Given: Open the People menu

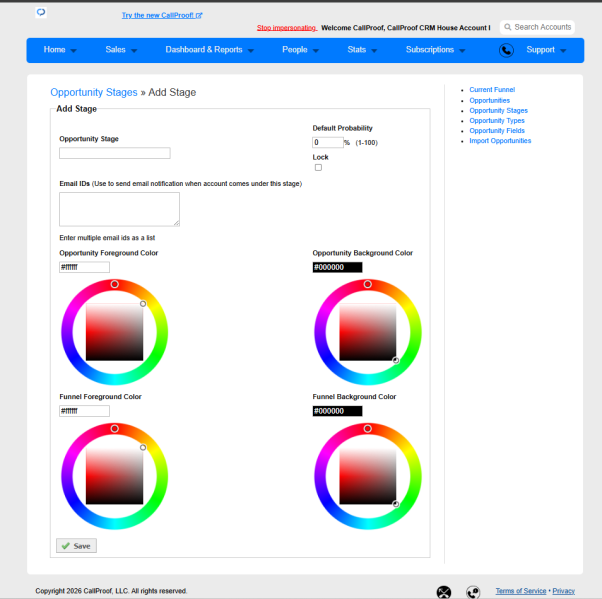Looking at the screenshot, I should tap(295, 50).
